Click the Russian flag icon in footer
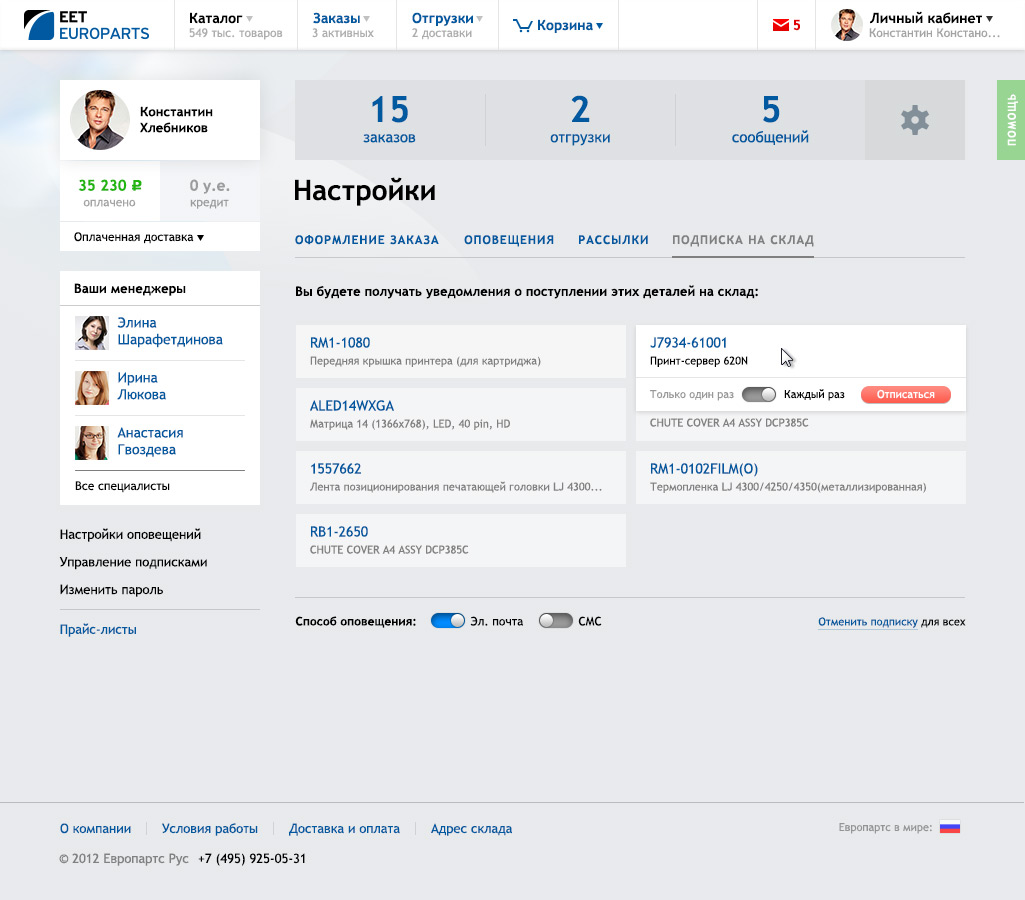The height and width of the screenshot is (900, 1025). pos(949,828)
